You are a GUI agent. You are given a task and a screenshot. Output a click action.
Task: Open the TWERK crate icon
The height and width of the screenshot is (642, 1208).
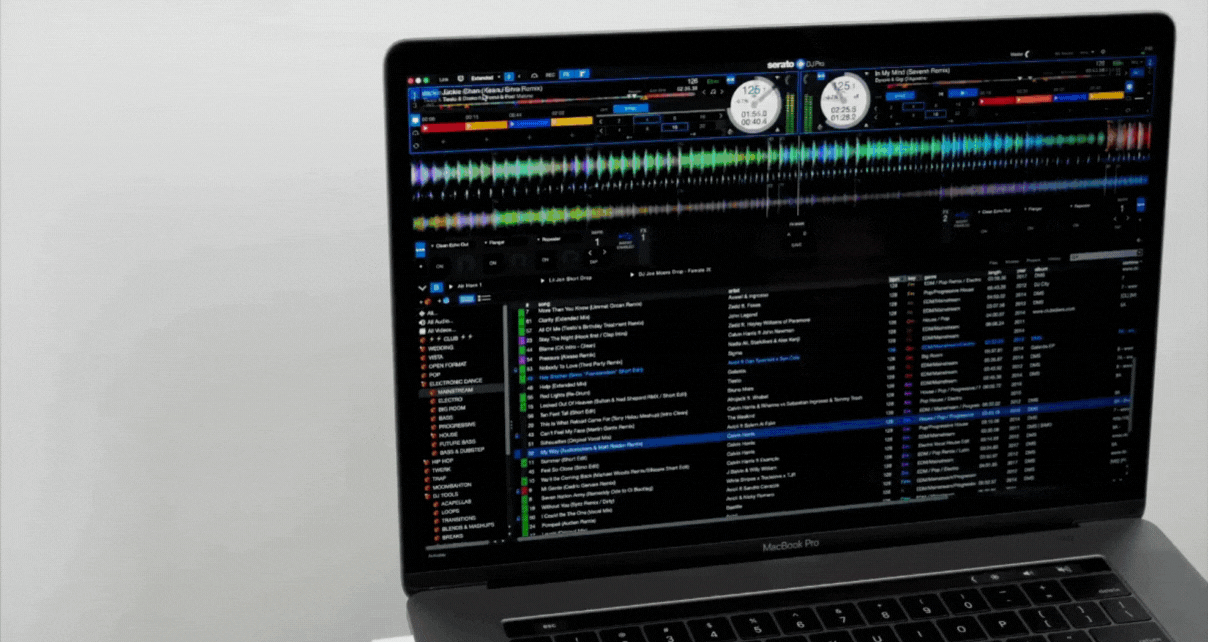pos(425,470)
